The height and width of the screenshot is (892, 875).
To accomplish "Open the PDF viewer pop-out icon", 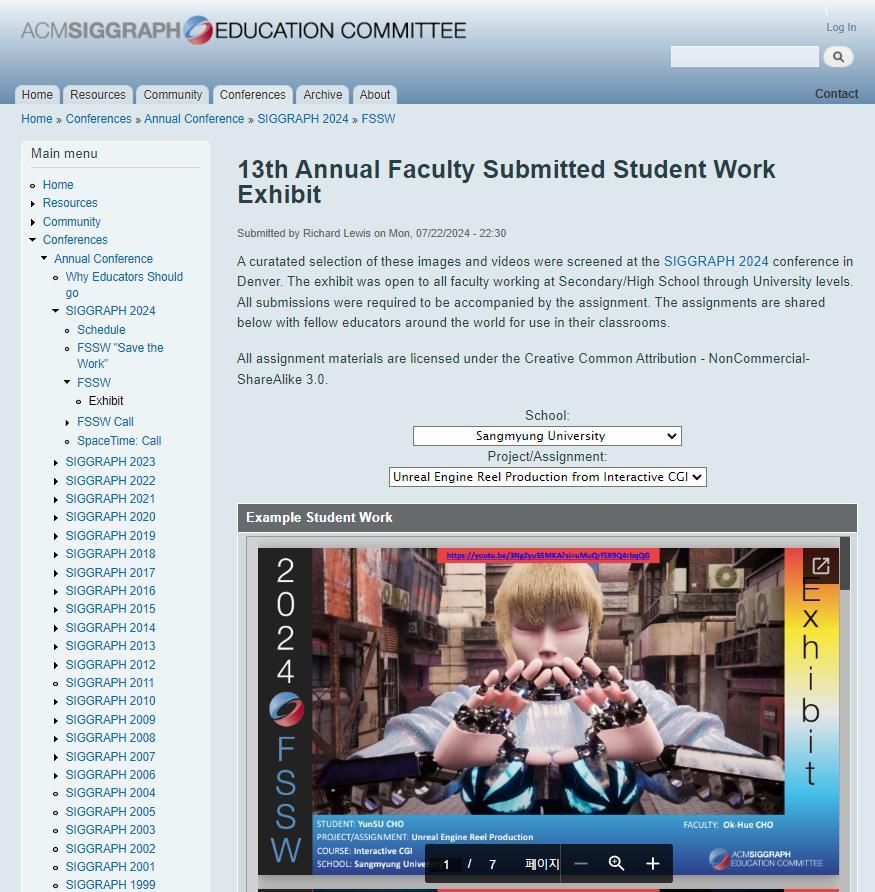I will coord(820,565).
